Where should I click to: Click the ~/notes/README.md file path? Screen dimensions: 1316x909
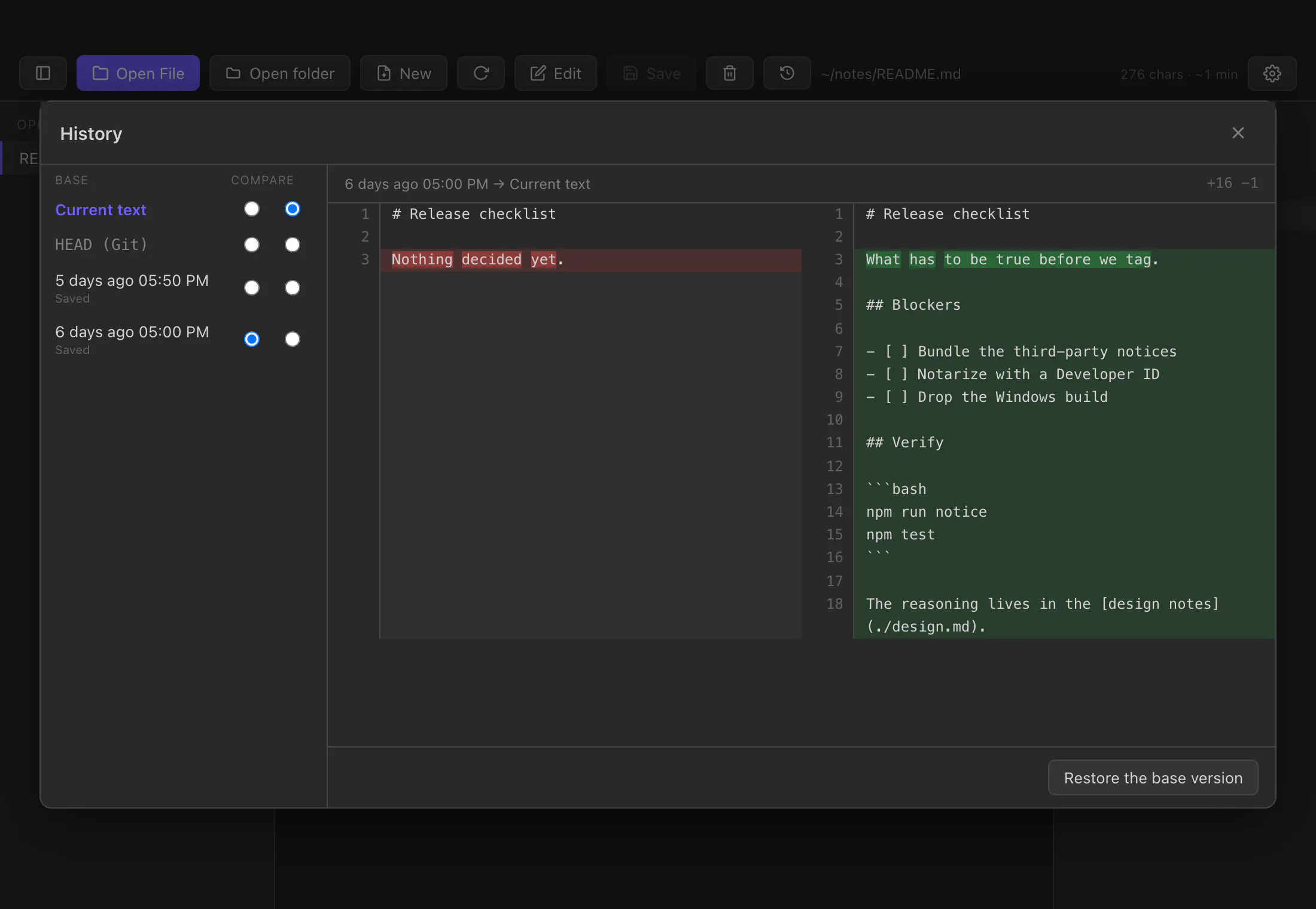891,74
